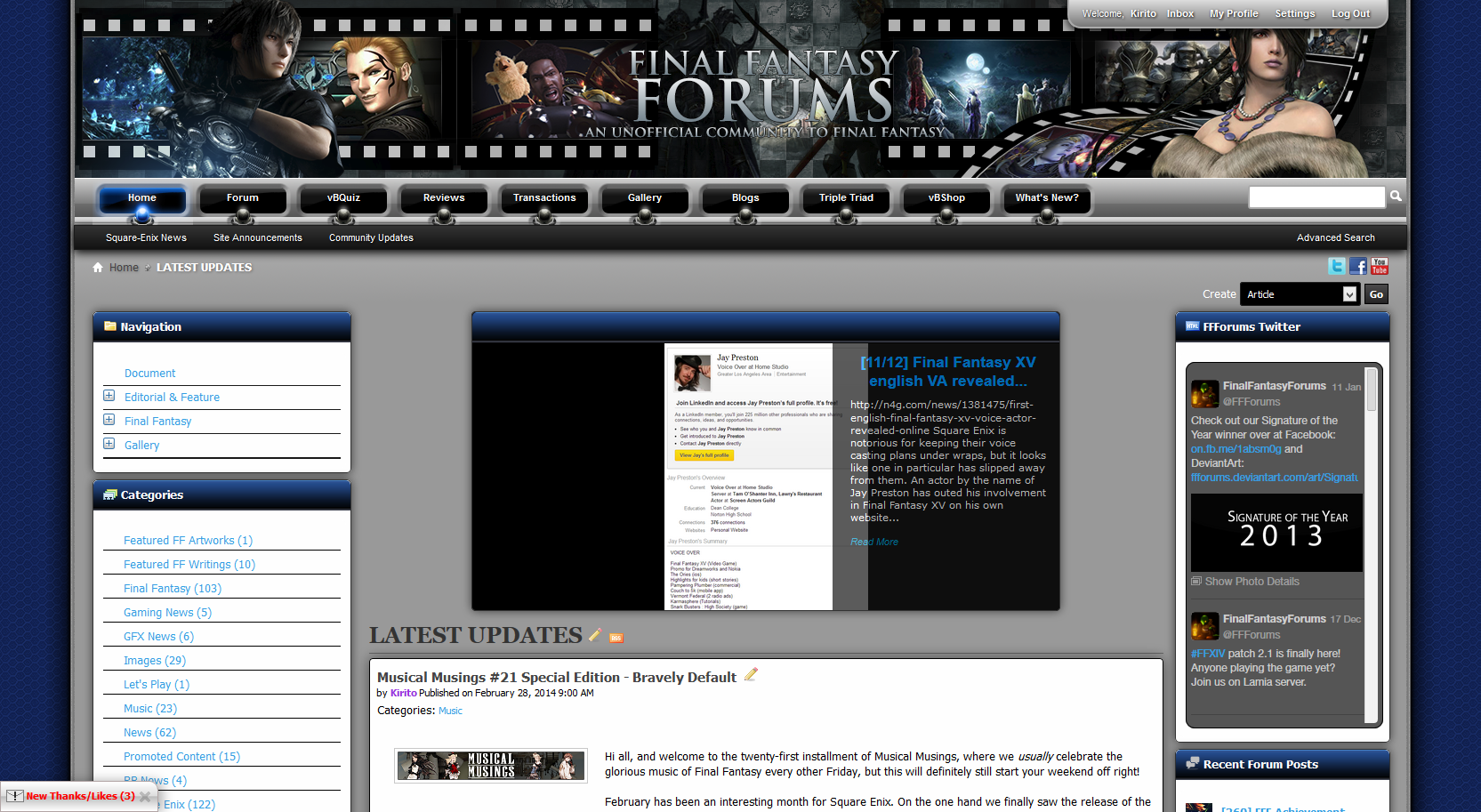Screen dimensions: 1481x812
Task: Open the What's New? tab
Action: 1047,198
